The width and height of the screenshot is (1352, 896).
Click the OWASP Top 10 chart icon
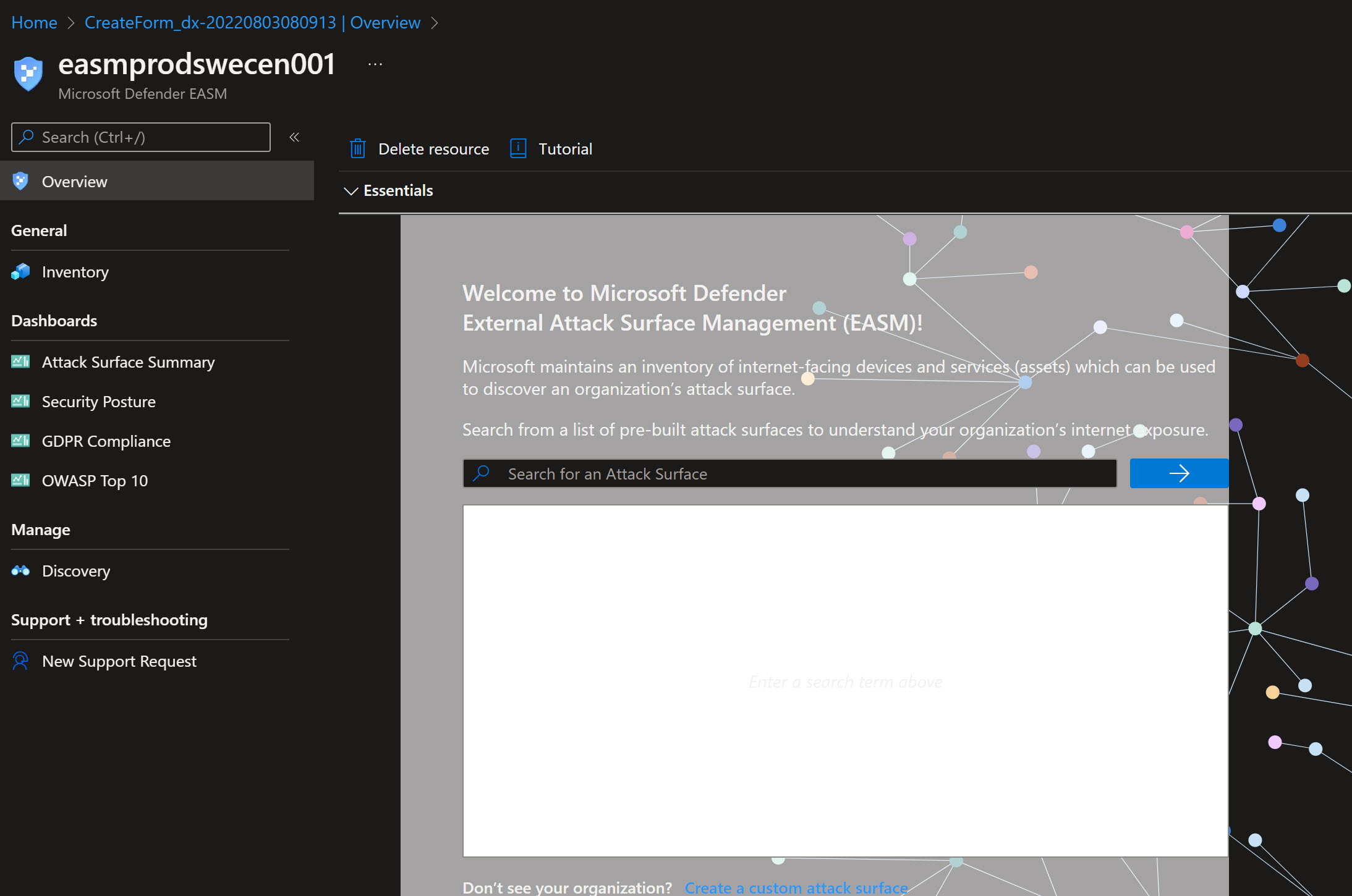[x=20, y=480]
